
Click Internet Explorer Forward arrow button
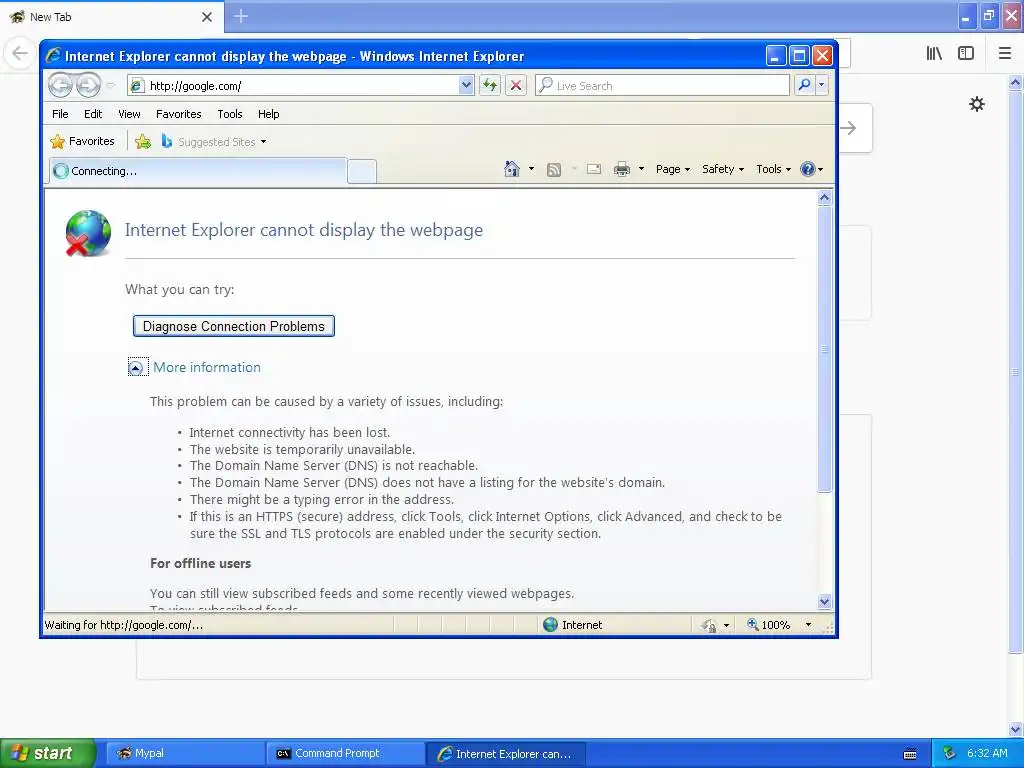(x=88, y=86)
